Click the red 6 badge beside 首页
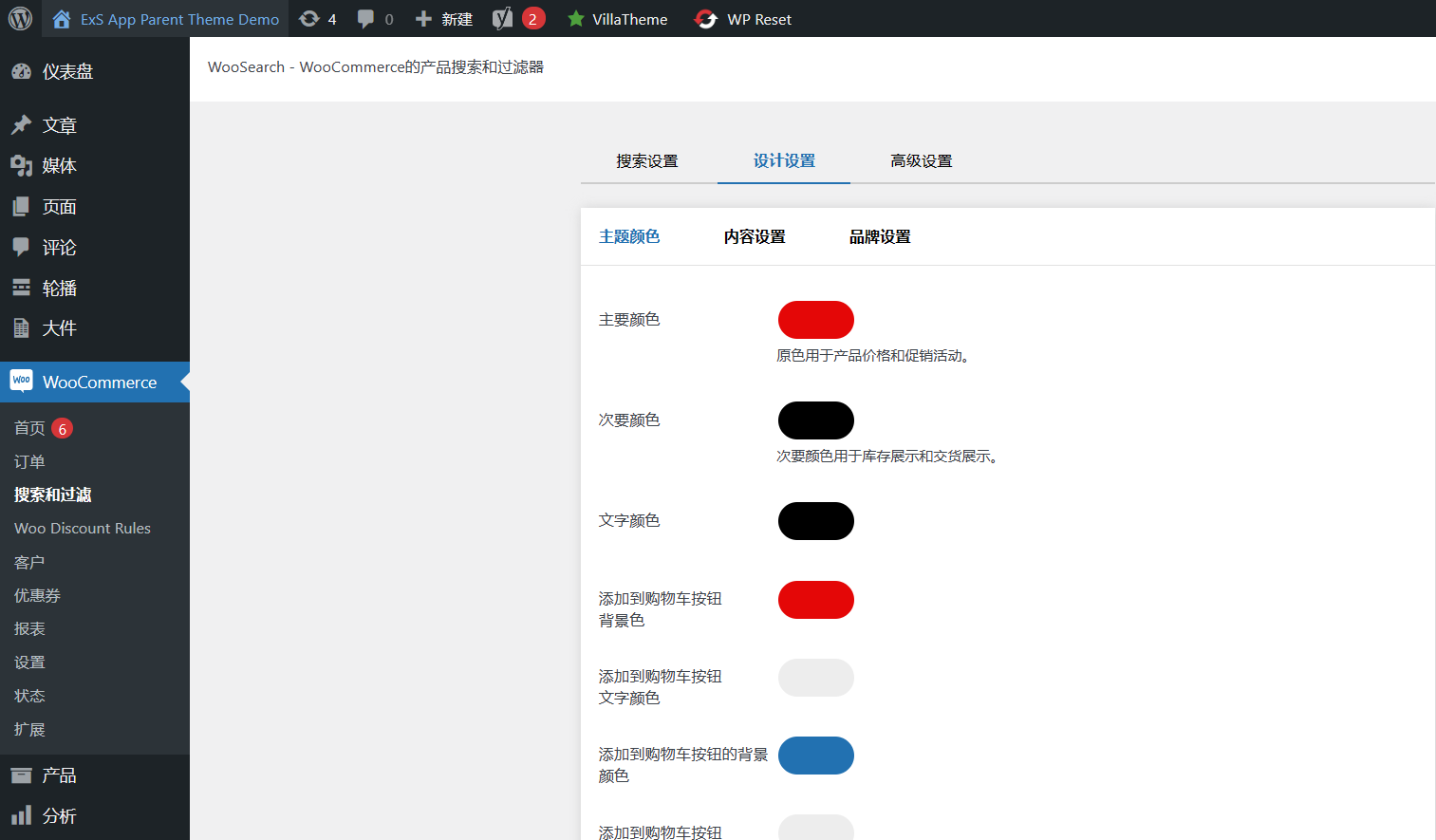This screenshot has height=840, width=1436. 63,429
